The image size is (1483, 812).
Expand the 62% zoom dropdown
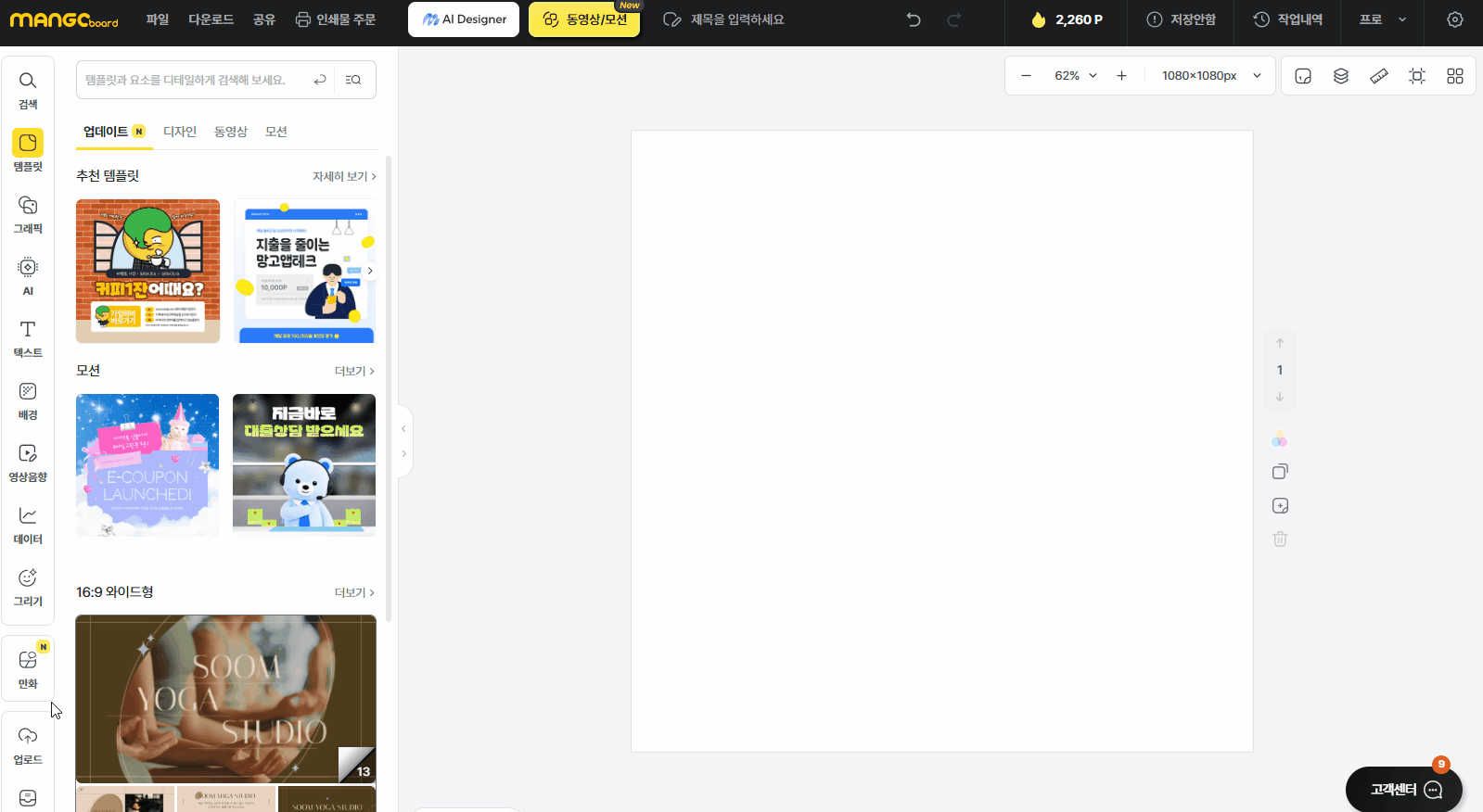pos(1076,76)
